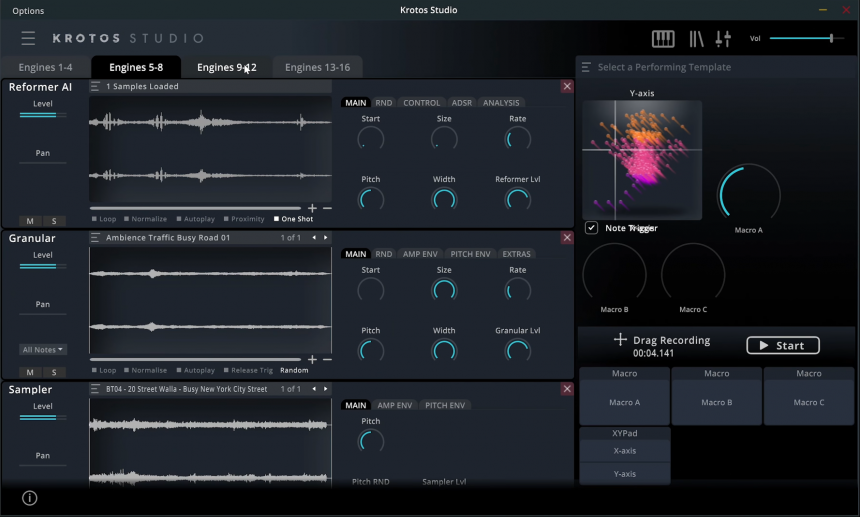Open Sampler PITCH ENV tab
Viewport: 860px width, 517px height.
point(445,405)
